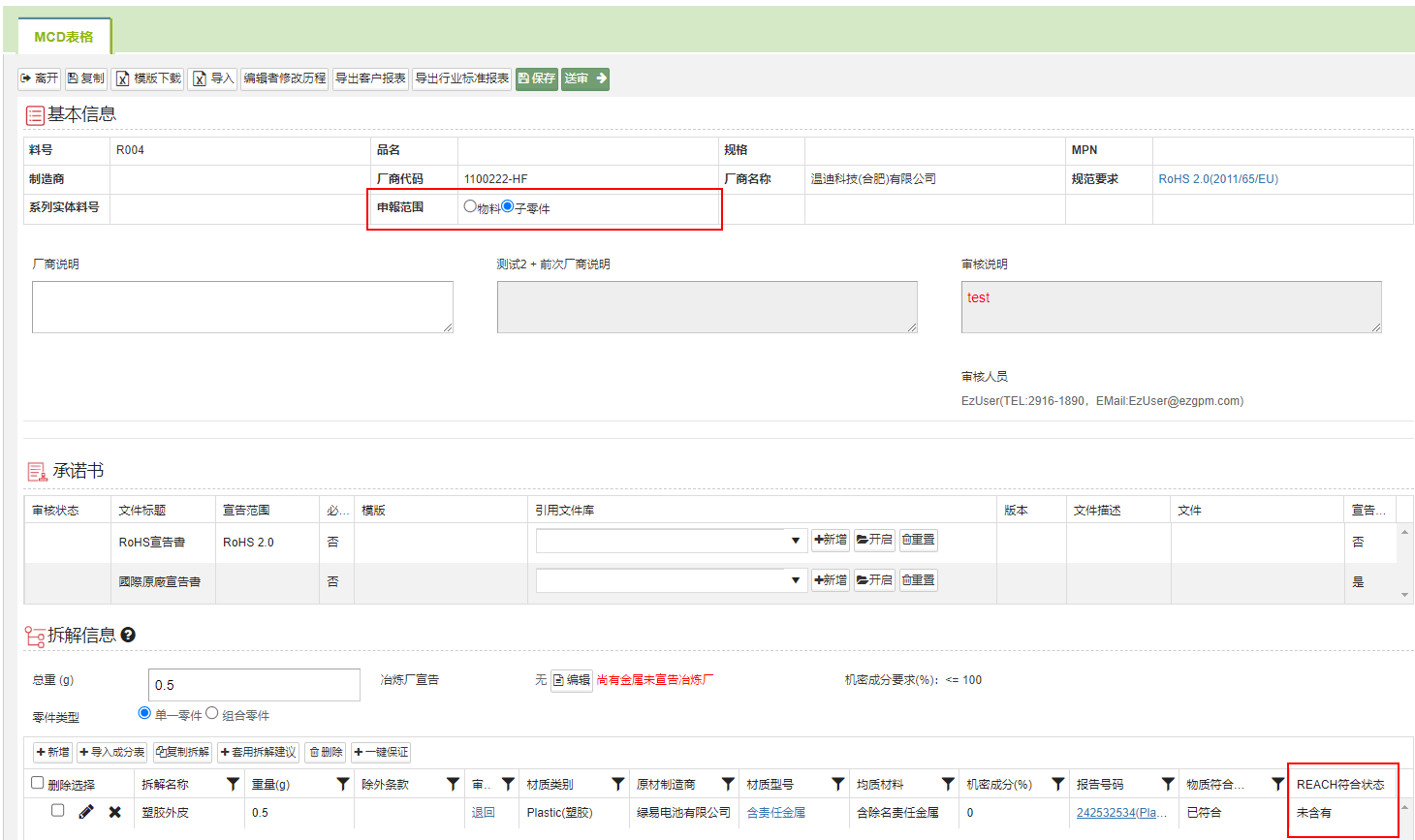Screen dimensions: 1415x840
Task: Open 编辑者修改历程 edit history
Action: point(285,78)
